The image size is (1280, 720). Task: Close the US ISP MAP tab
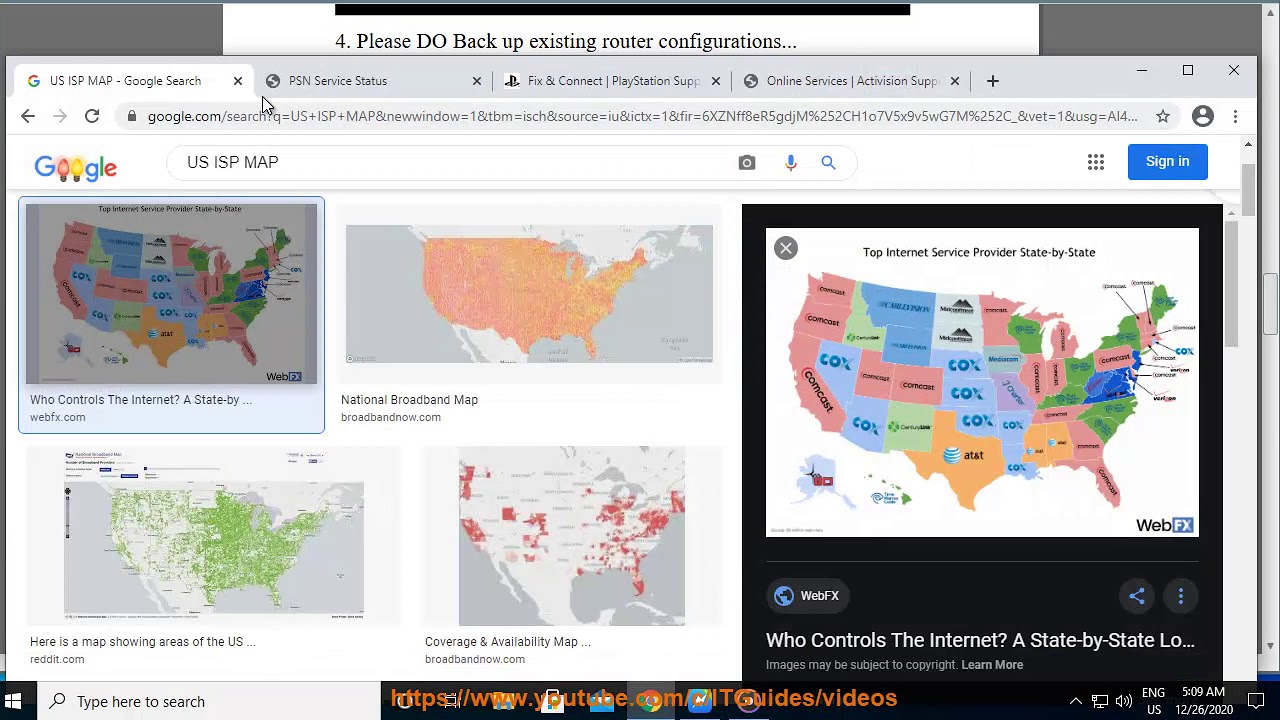click(x=238, y=81)
